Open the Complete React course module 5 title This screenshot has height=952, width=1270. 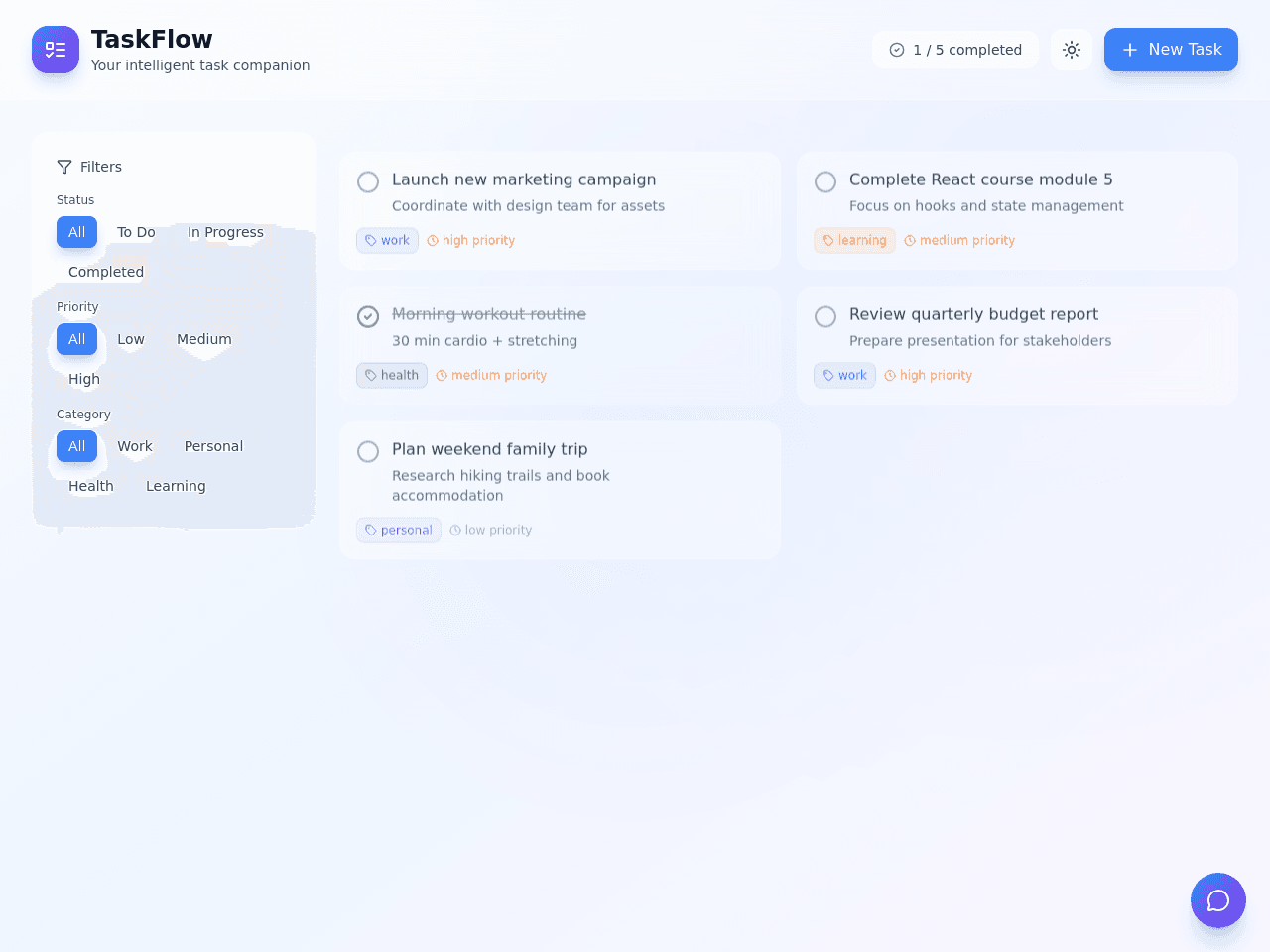pos(981,179)
